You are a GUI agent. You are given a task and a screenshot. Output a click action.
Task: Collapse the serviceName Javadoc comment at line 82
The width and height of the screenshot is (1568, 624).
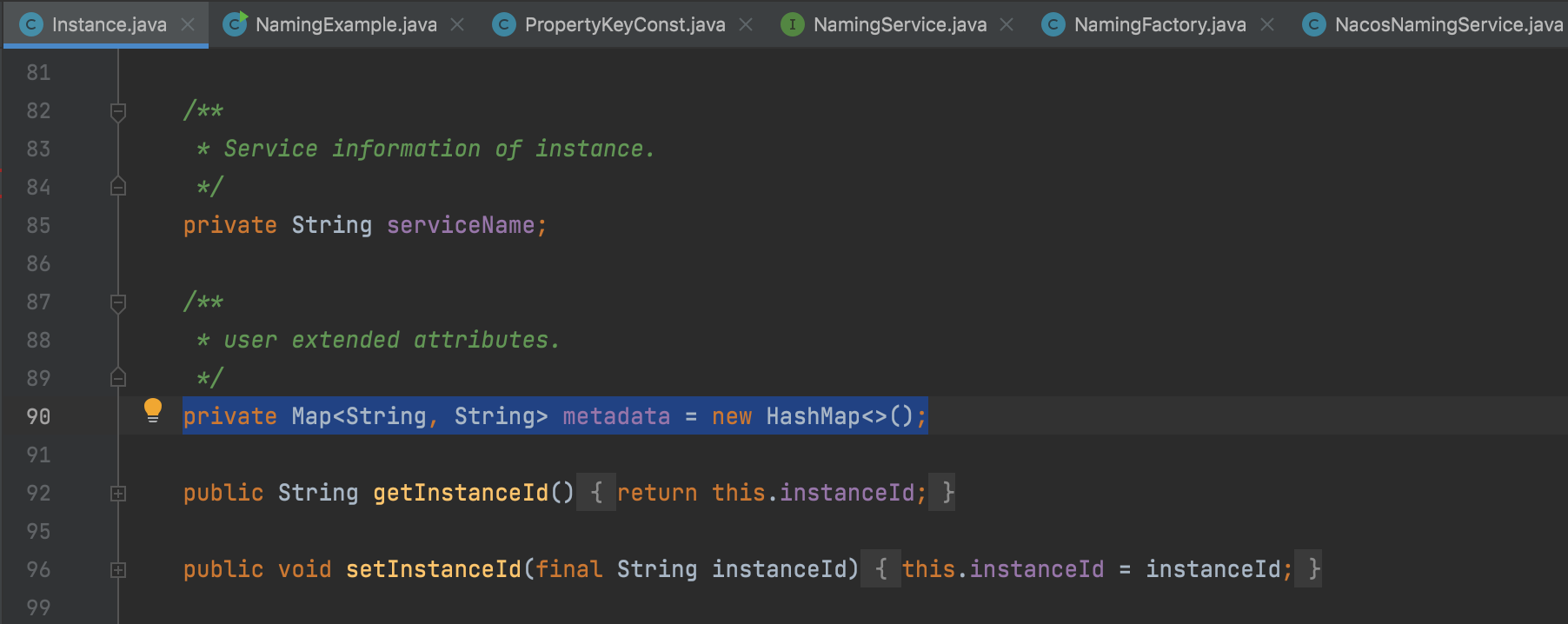pos(118,111)
